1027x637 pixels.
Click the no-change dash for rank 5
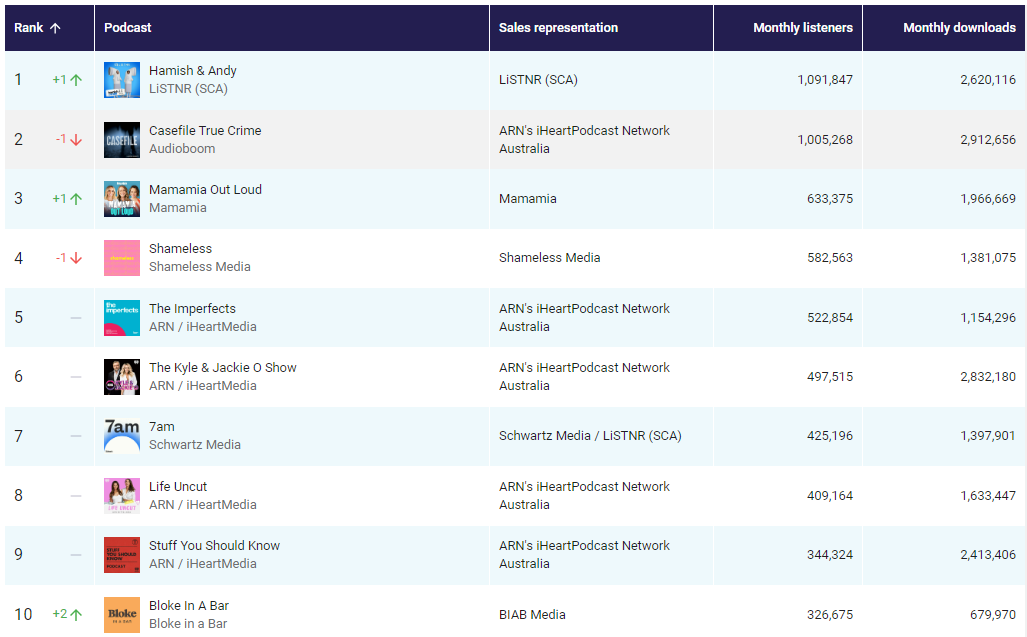pyautogui.click(x=76, y=318)
